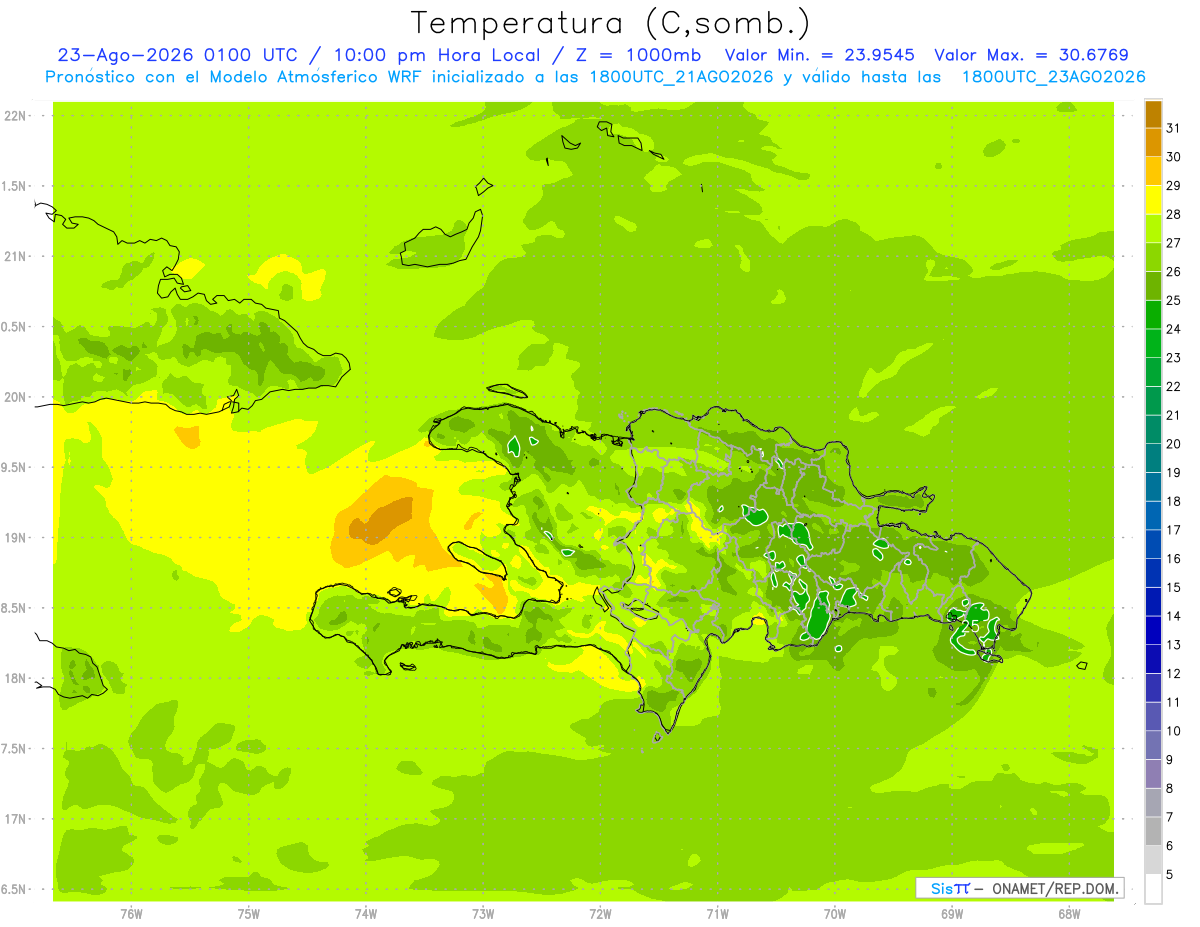Click the '76W' longitude axis label
The height and width of the screenshot is (927, 1200).
pos(131,913)
